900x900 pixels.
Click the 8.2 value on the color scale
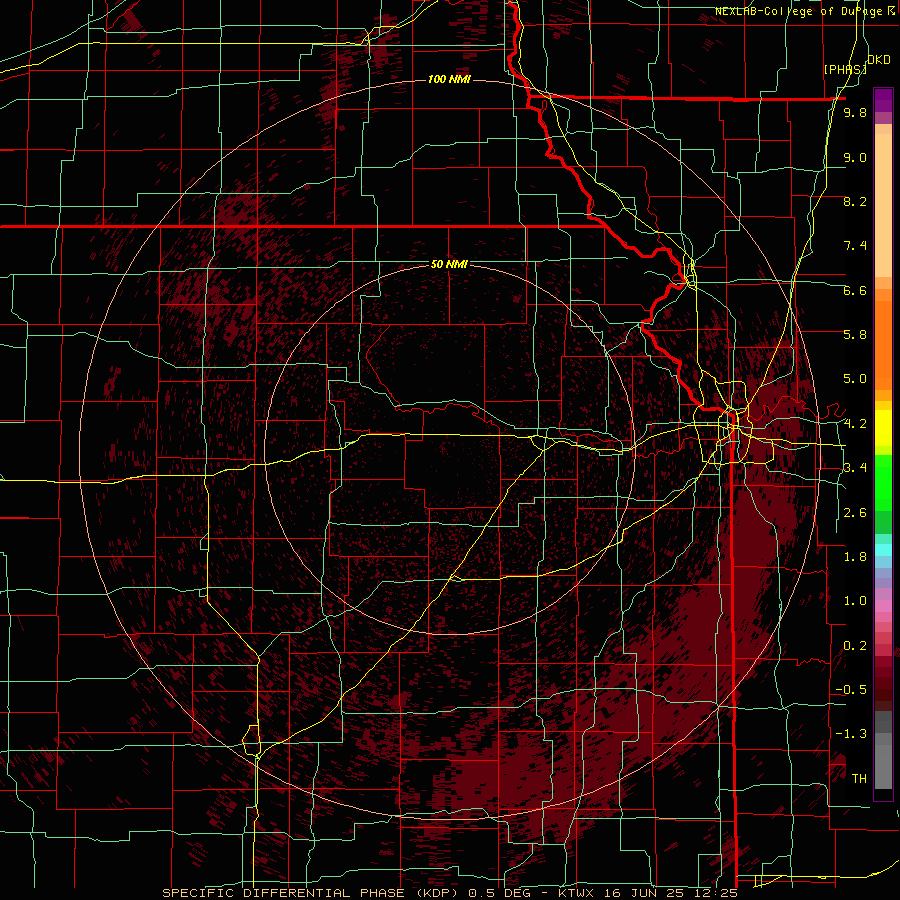point(855,201)
